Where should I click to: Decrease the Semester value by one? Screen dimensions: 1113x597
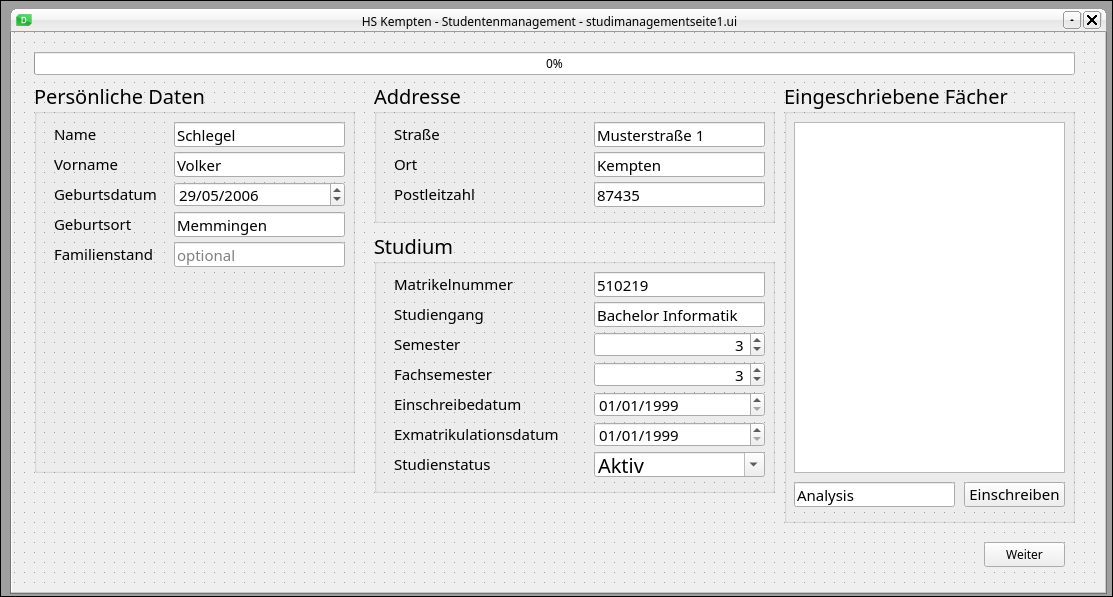[x=757, y=350]
